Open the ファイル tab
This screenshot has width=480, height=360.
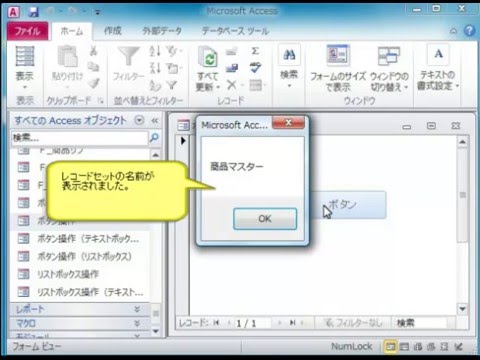[x=27, y=31]
